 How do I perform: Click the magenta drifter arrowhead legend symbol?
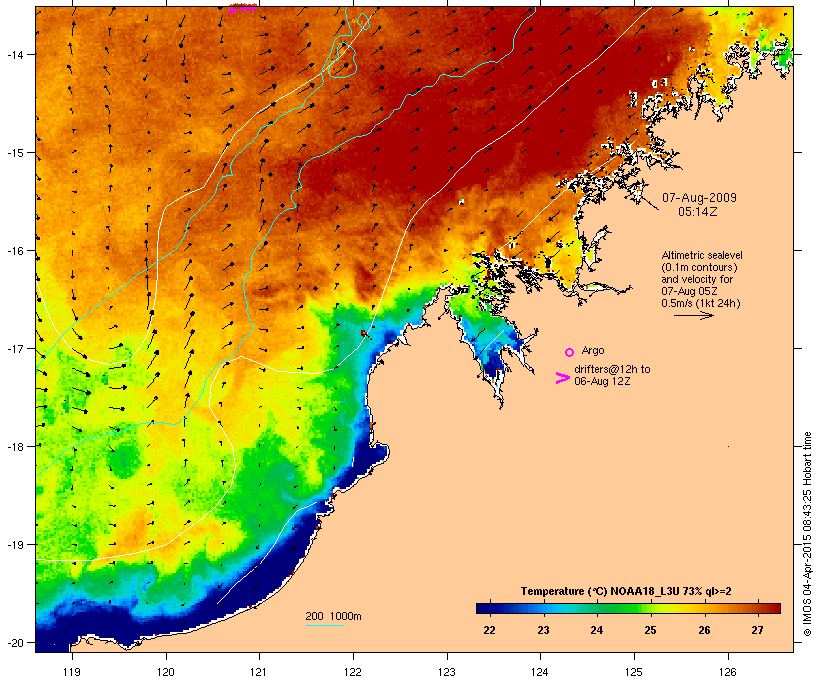tap(563, 378)
